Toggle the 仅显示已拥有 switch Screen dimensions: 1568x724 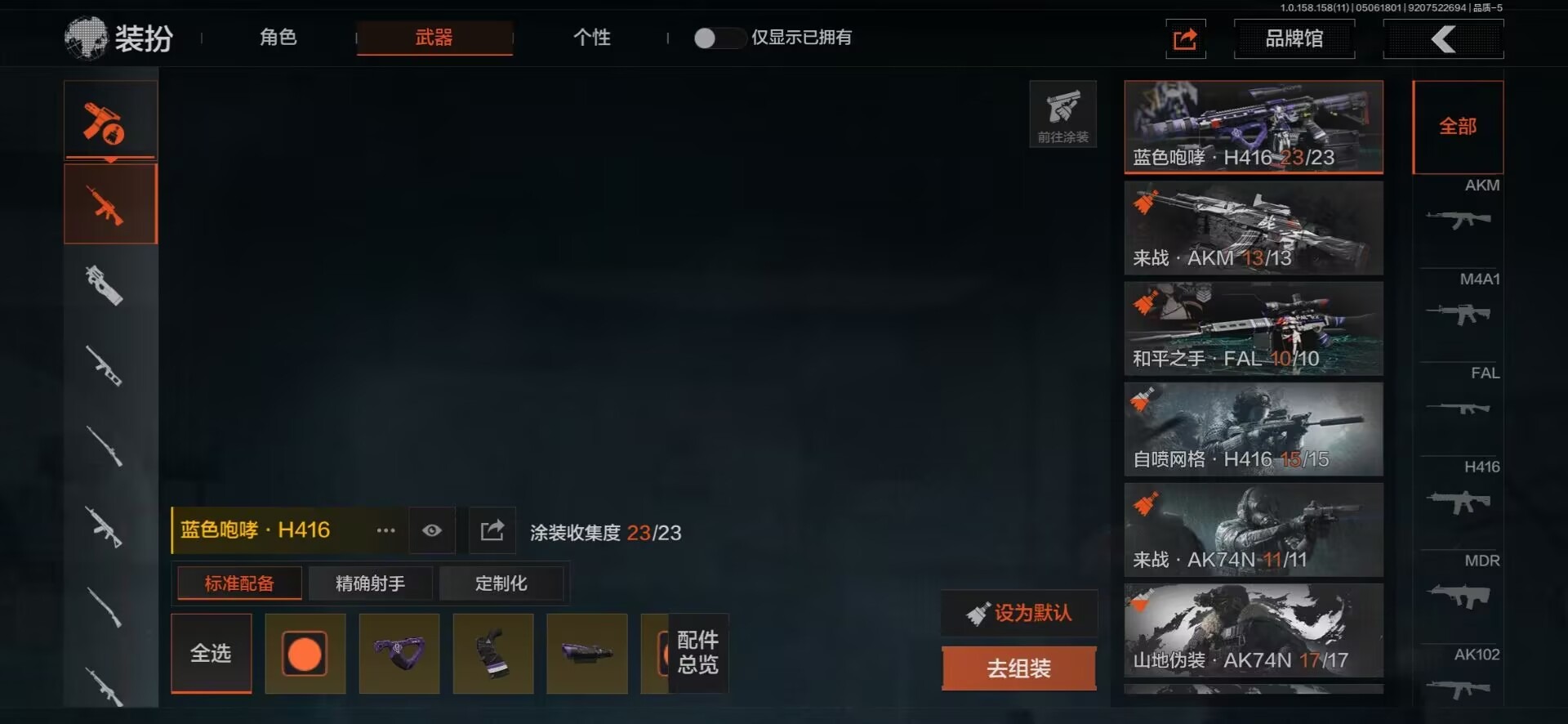[719, 38]
